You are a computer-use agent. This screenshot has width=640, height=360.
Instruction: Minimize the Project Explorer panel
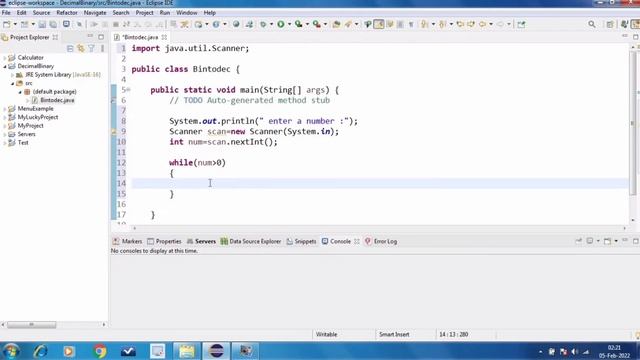(x=90, y=37)
